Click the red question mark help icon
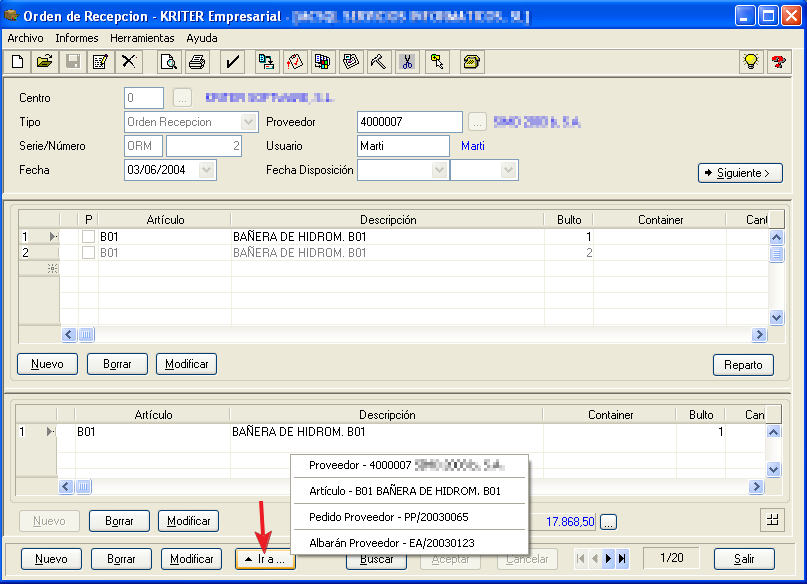This screenshot has width=807, height=584. pyautogui.click(x=779, y=62)
